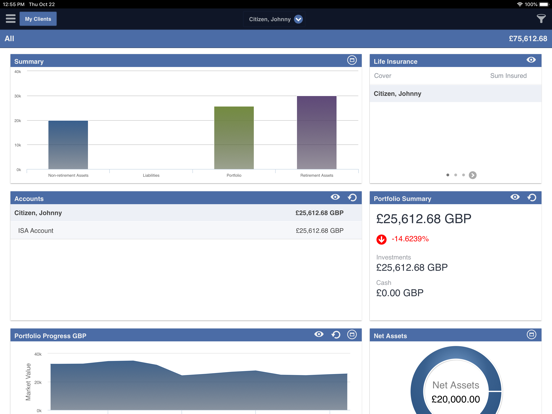This screenshot has height=414, width=552.
Task: Click the 12:55 PM clock
Action: point(13,4)
